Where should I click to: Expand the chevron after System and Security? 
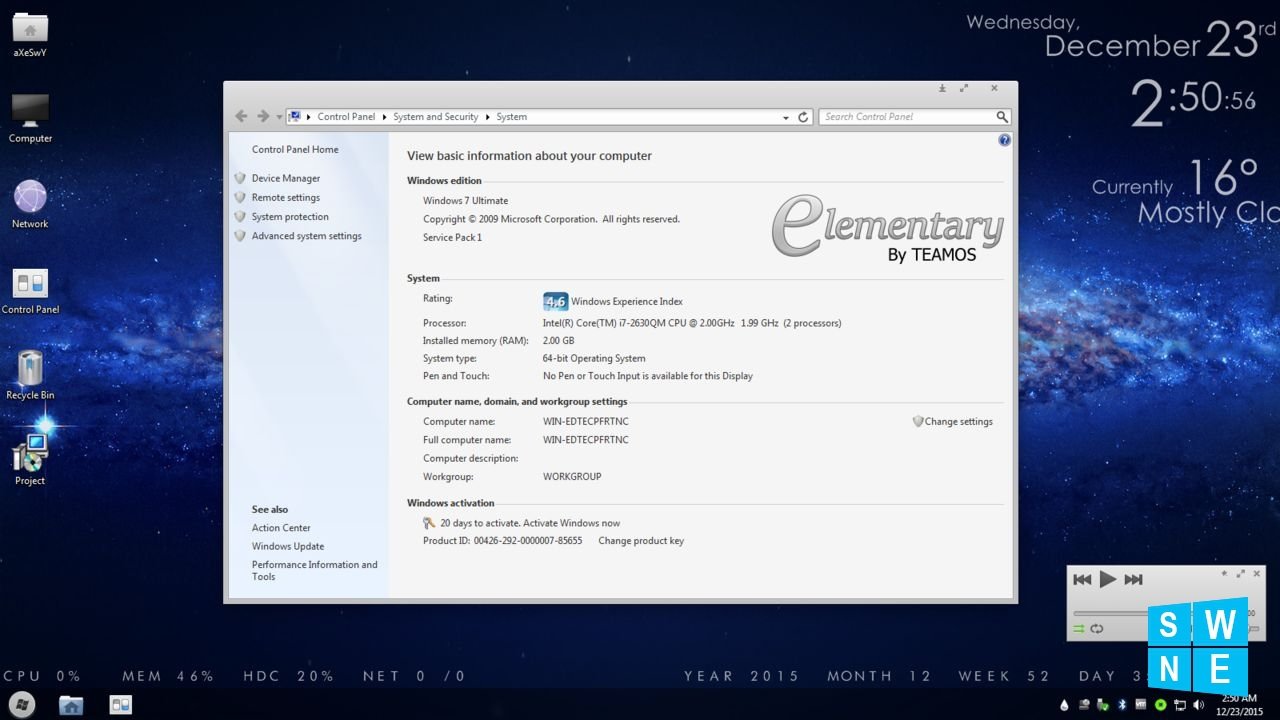488,117
